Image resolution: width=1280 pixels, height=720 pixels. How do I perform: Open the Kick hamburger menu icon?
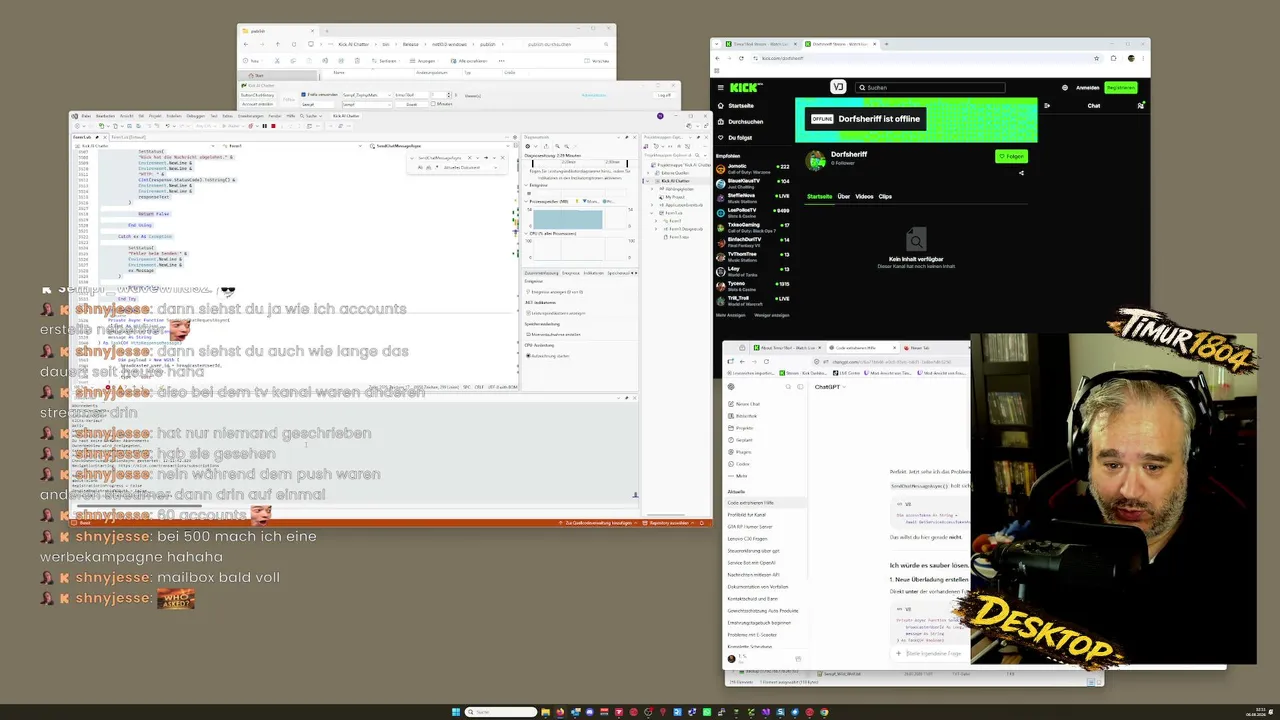click(x=721, y=87)
